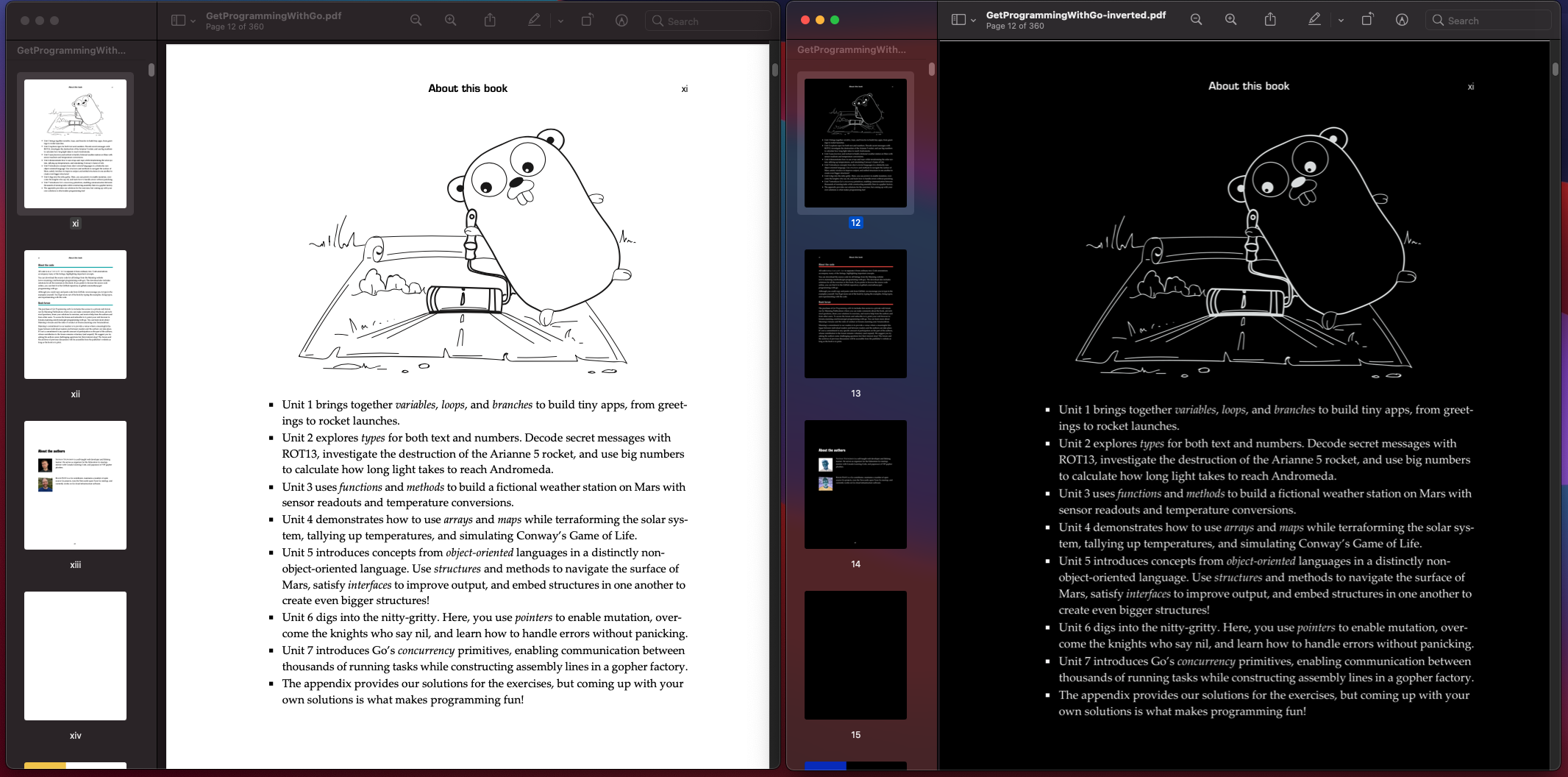Screen dimensions: 1568x777
Task: Click 'About this book' heading in inverted page
Action: coord(1249,86)
